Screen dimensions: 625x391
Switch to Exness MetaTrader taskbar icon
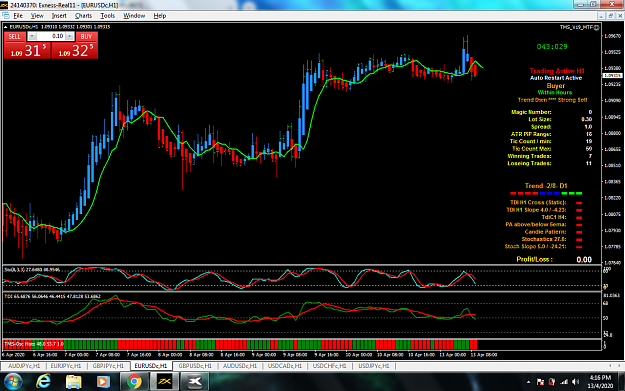(164, 382)
